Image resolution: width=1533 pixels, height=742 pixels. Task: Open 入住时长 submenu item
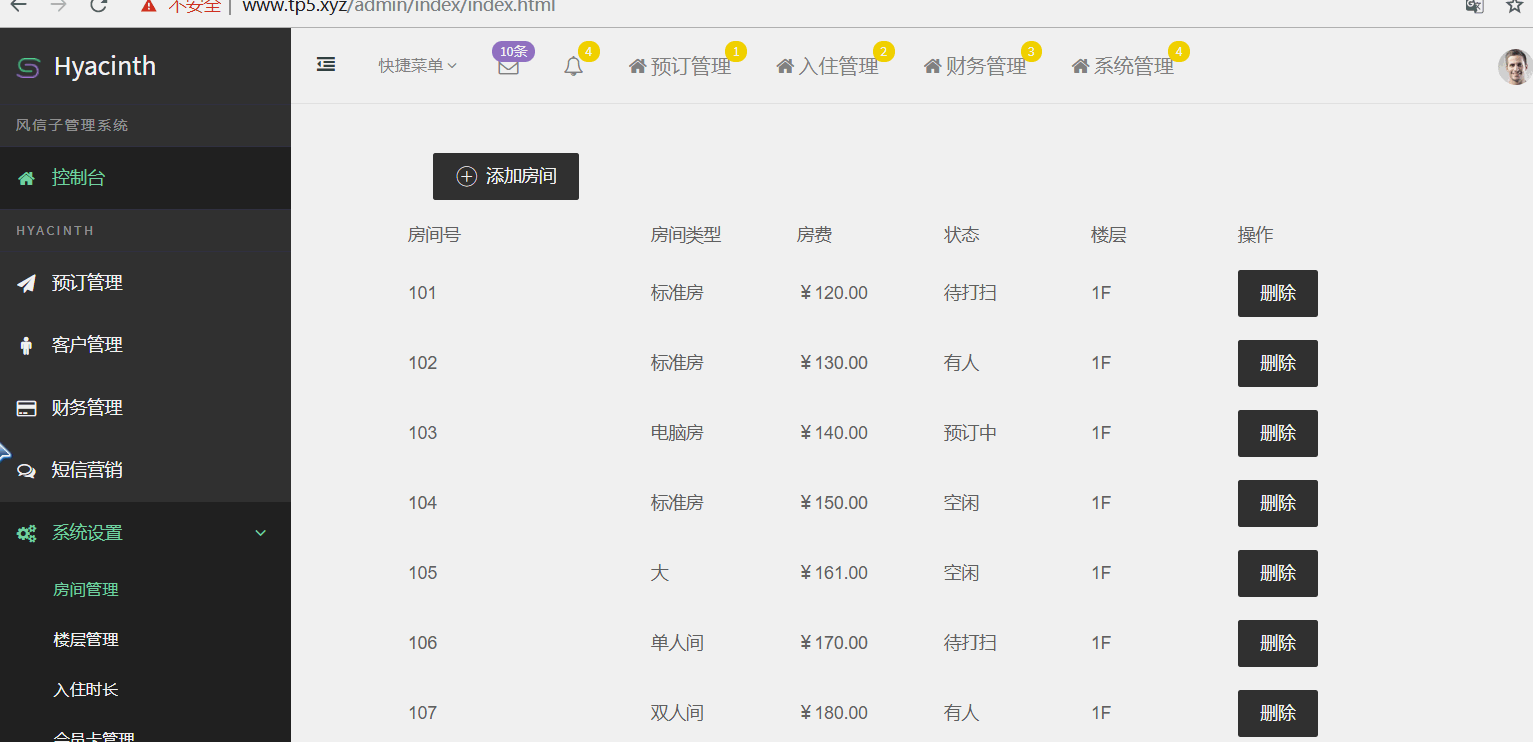point(86,690)
